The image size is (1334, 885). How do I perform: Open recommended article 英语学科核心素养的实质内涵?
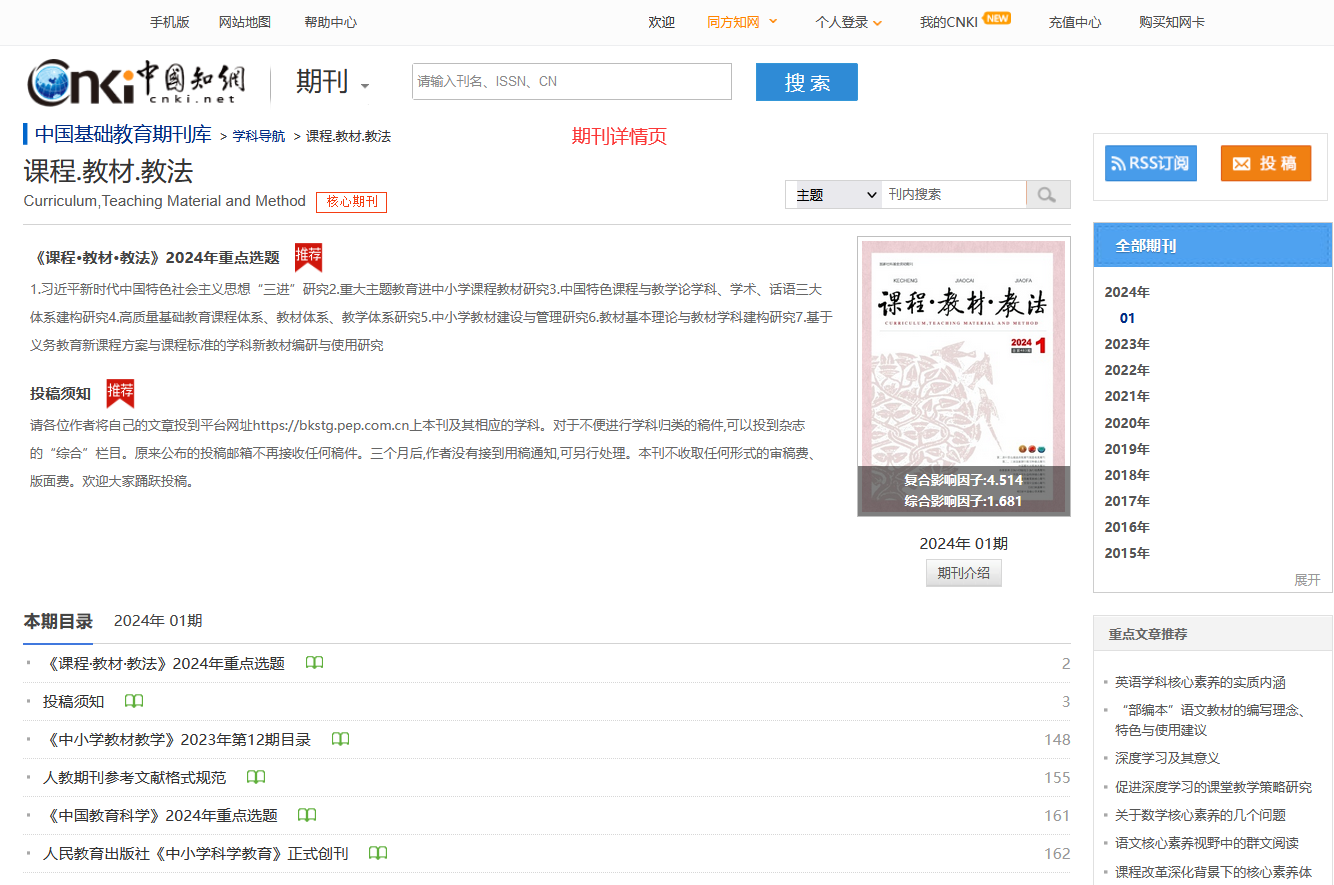coord(1200,682)
